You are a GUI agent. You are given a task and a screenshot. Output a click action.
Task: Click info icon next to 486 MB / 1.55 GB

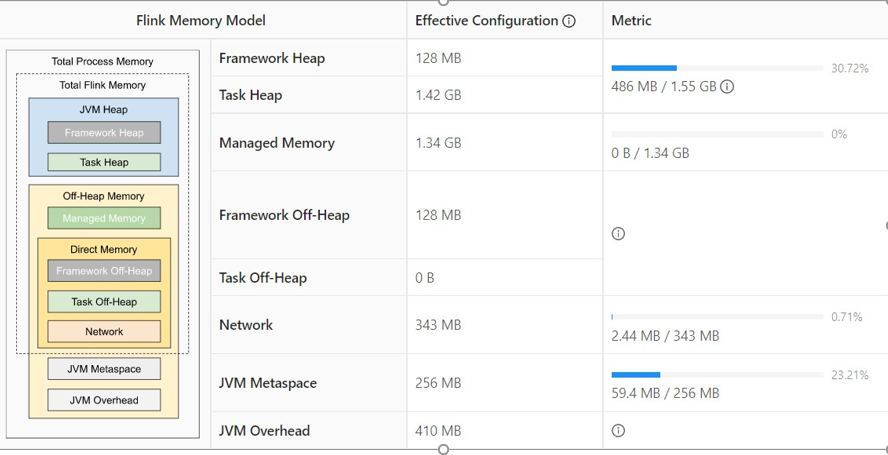pos(727,87)
